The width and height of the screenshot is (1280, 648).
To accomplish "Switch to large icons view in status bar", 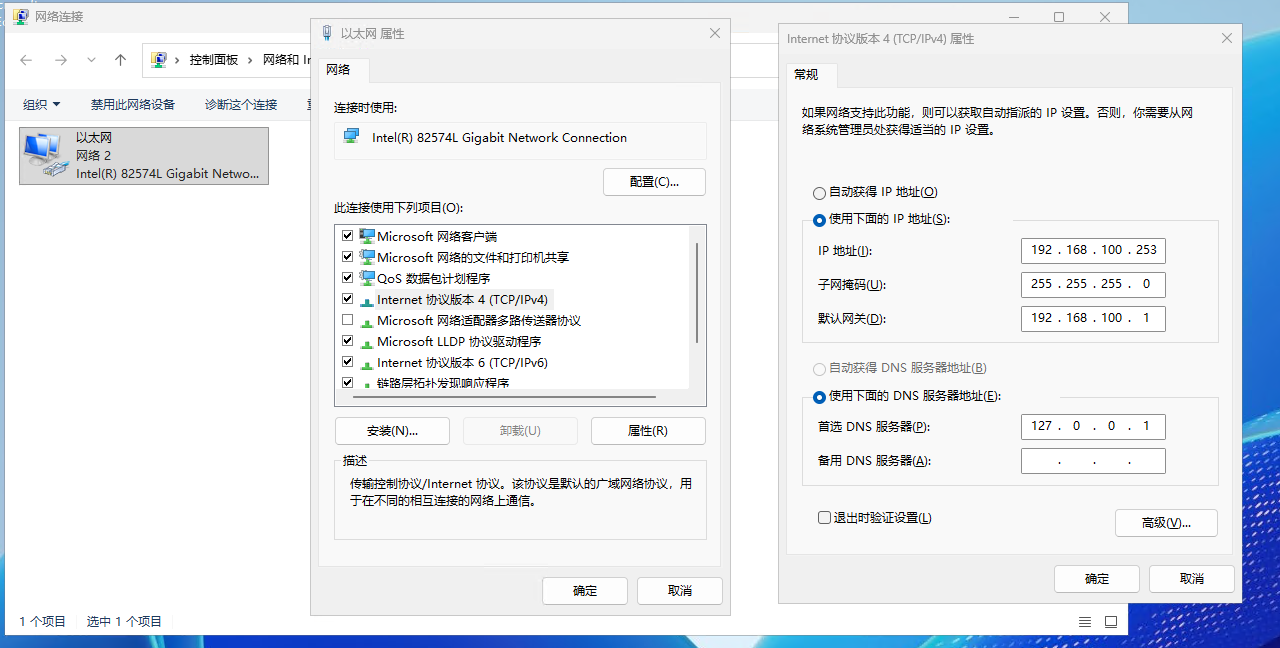I will click(x=1110, y=621).
